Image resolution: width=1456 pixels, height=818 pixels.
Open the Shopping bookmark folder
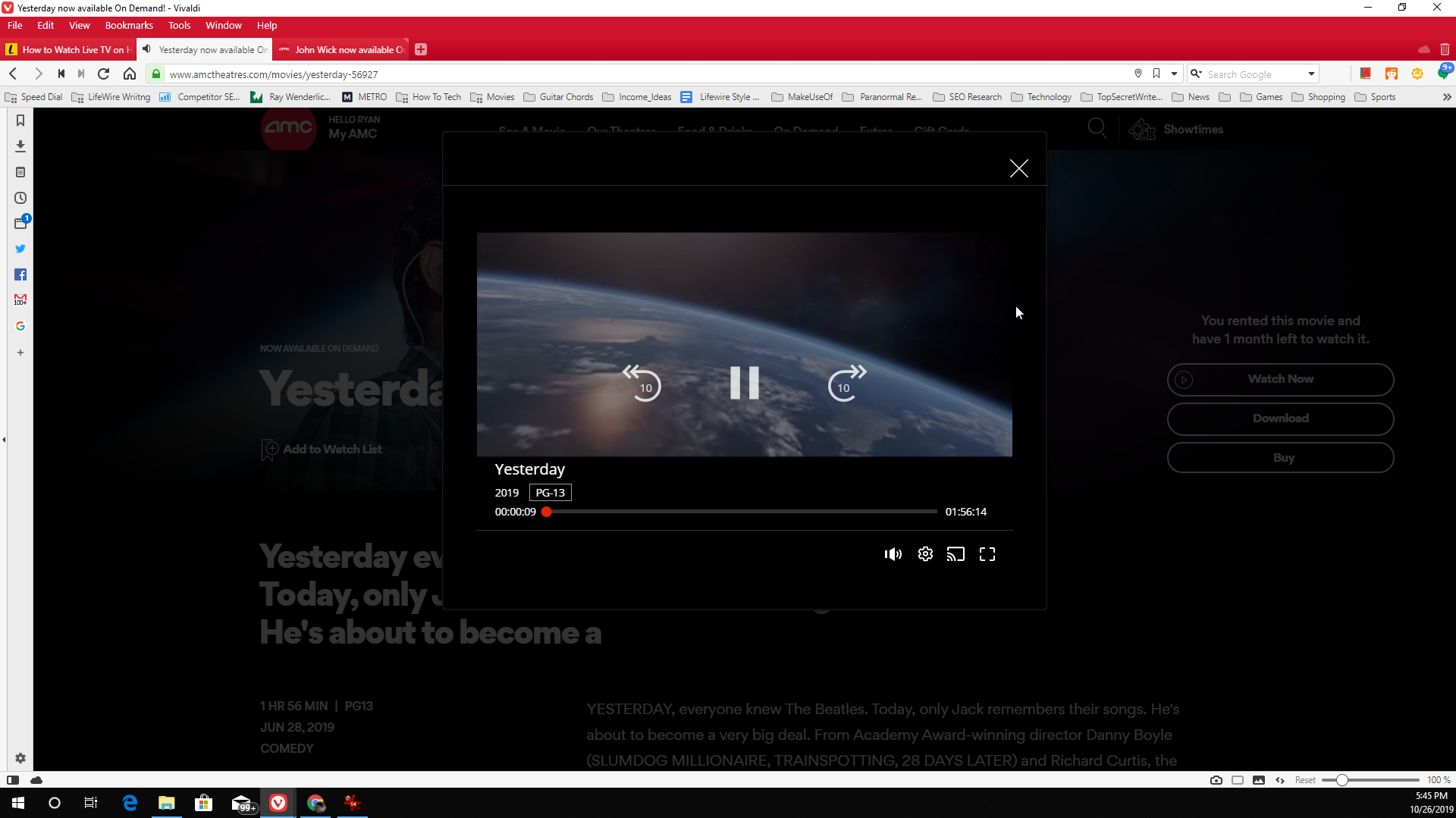pyautogui.click(x=1318, y=97)
